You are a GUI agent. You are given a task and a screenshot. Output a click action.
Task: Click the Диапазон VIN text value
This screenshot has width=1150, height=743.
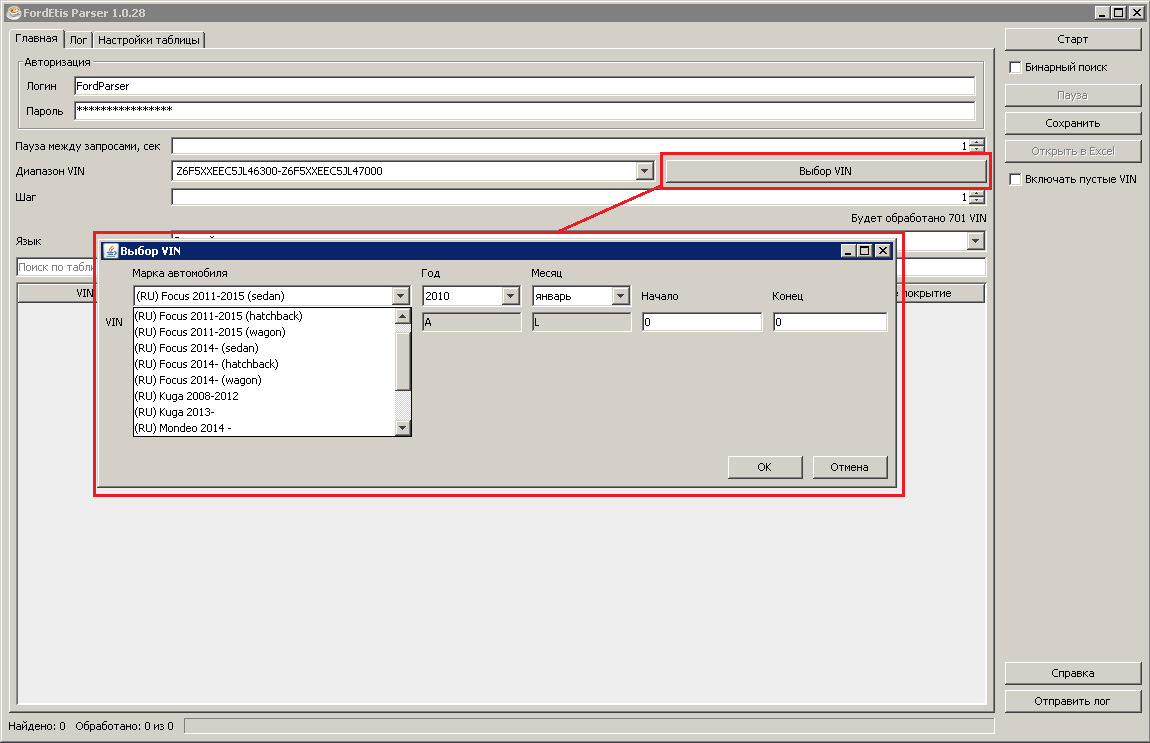(x=279, y=171)
